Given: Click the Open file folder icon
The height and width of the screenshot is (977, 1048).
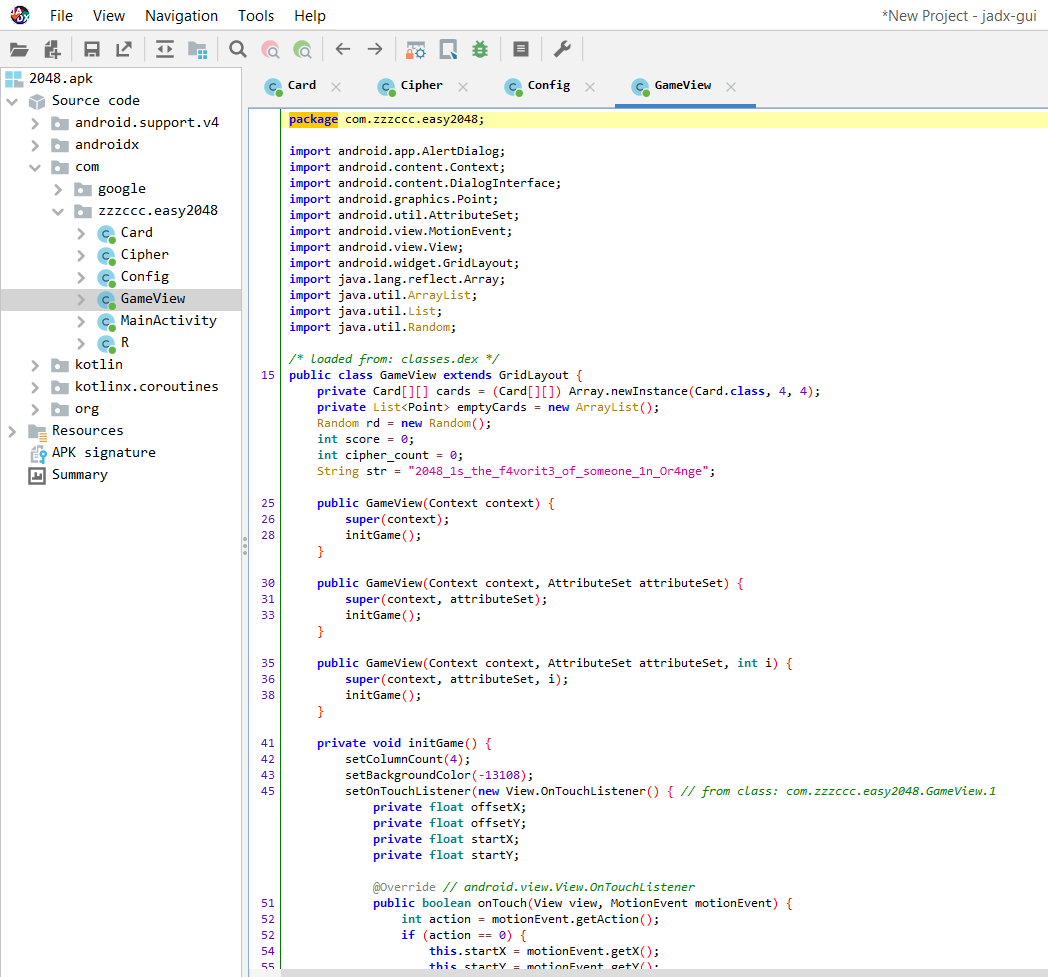Looking at the screenshot, I should (x=19, y=49).
